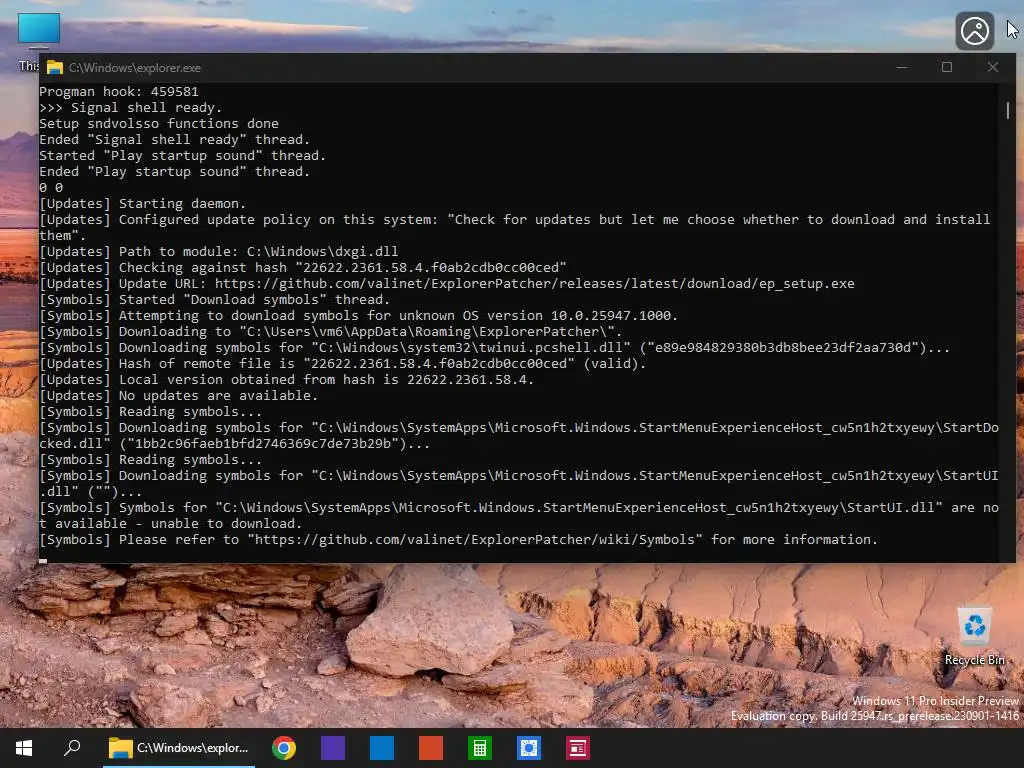The width and height of the screenshot is (1024, 768).
Task: Click the 'No updates are available.' line
Action: (178, 395)
